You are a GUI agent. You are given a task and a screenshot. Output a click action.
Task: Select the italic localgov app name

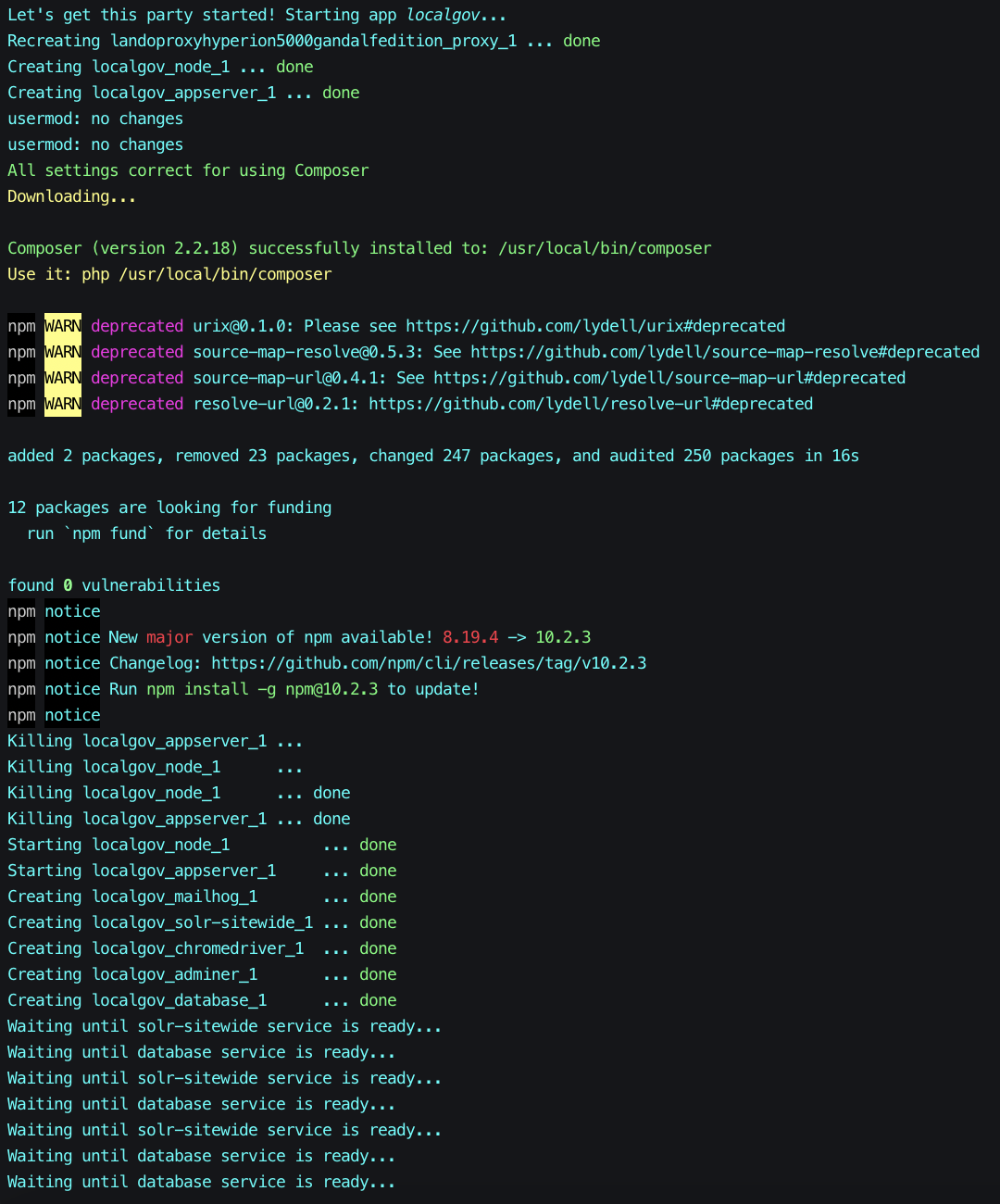pos(443,14)
